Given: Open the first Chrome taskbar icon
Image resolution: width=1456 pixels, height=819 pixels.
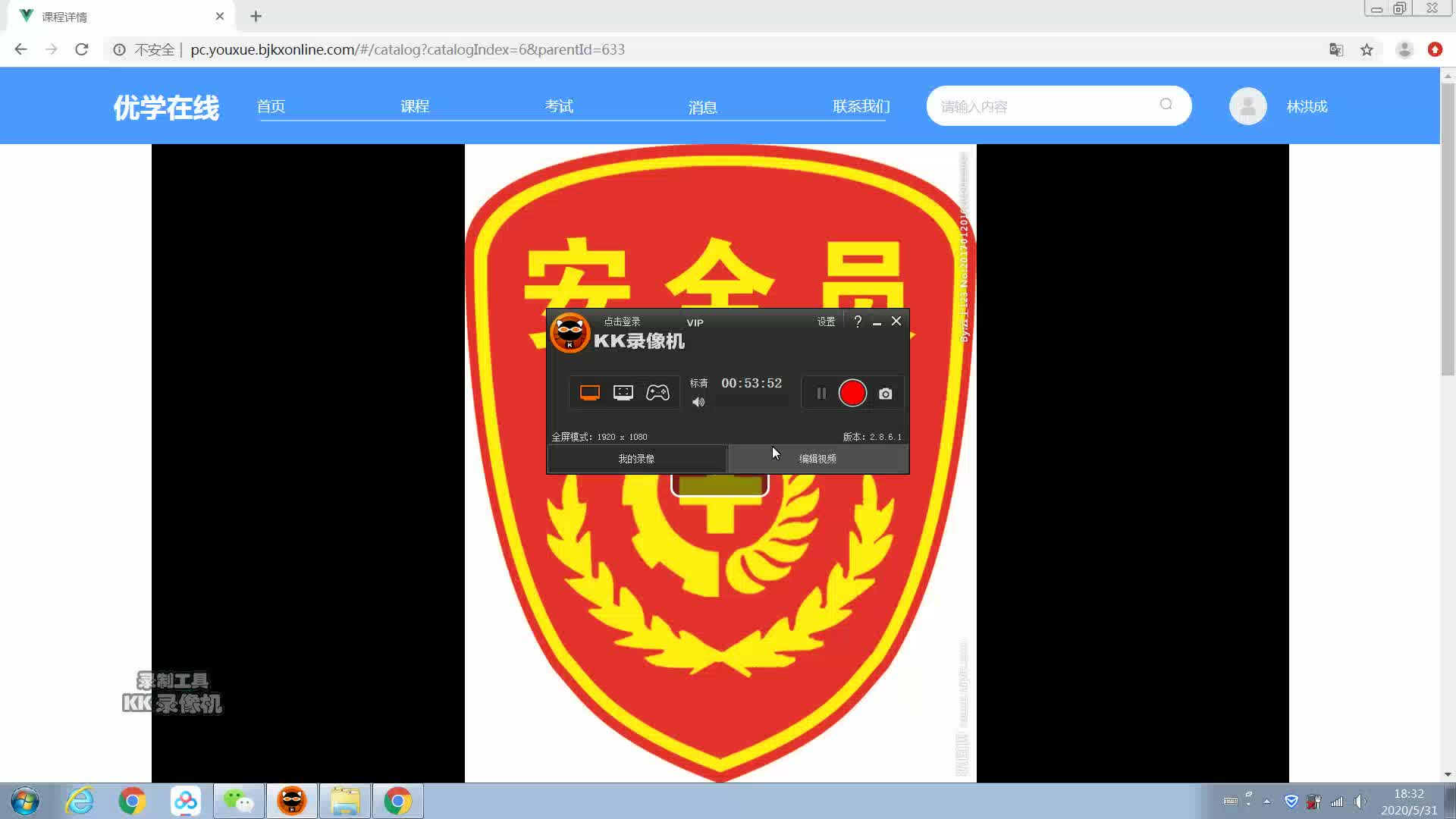Looking at the screenshot, I should click(132, 801).
